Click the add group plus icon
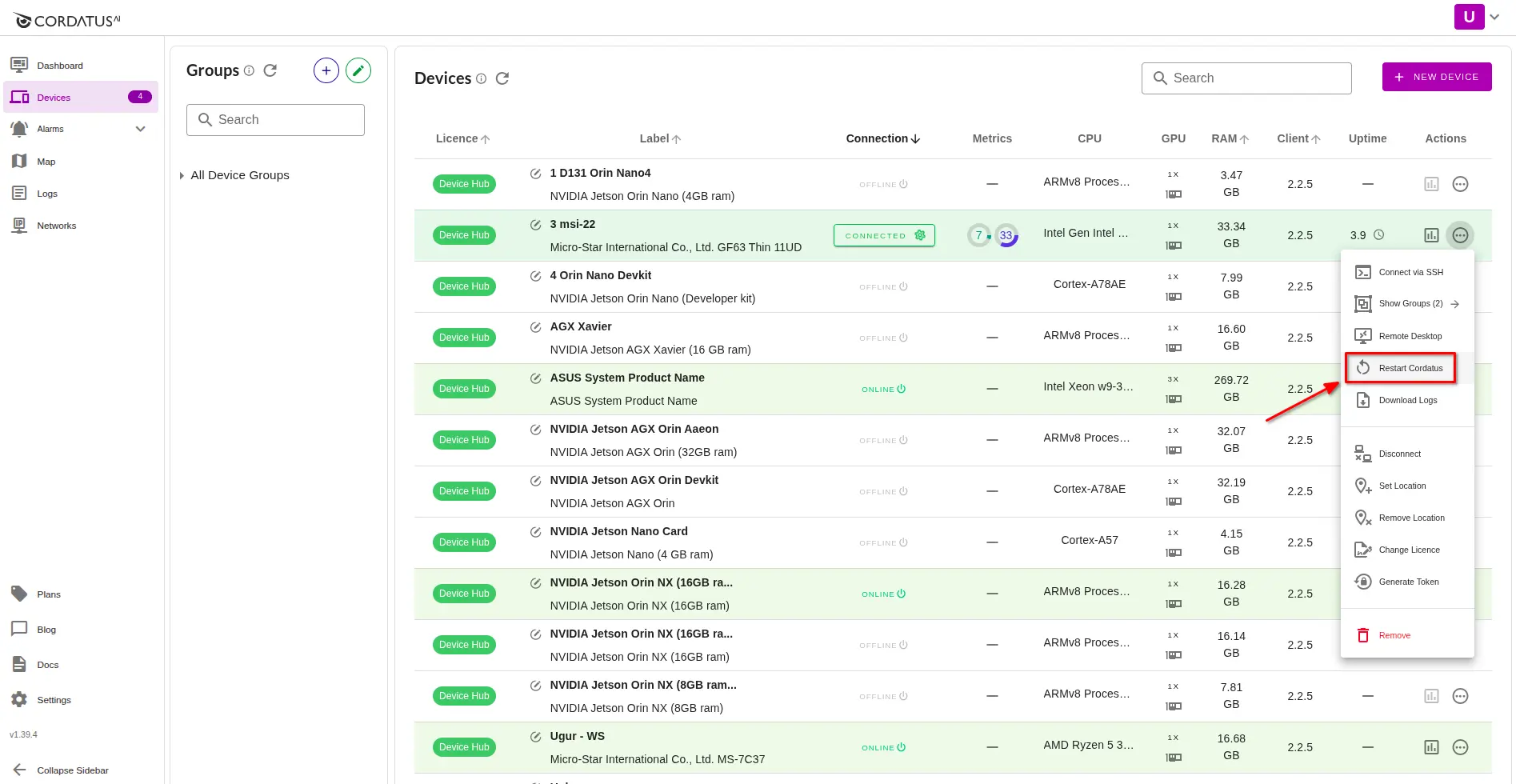Image resolution: width=1516 pixels, height=784 pixels. pos(326,70)
